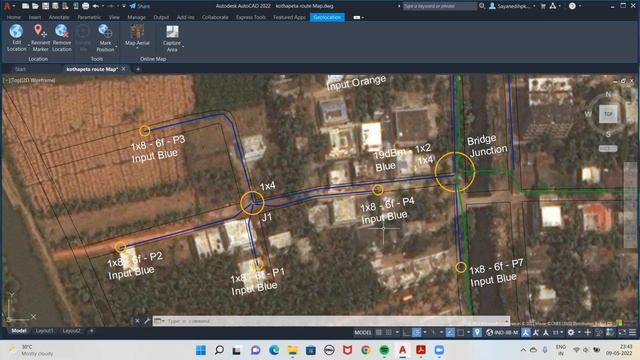Open the workspace switching gear icon

coord(571,333)
